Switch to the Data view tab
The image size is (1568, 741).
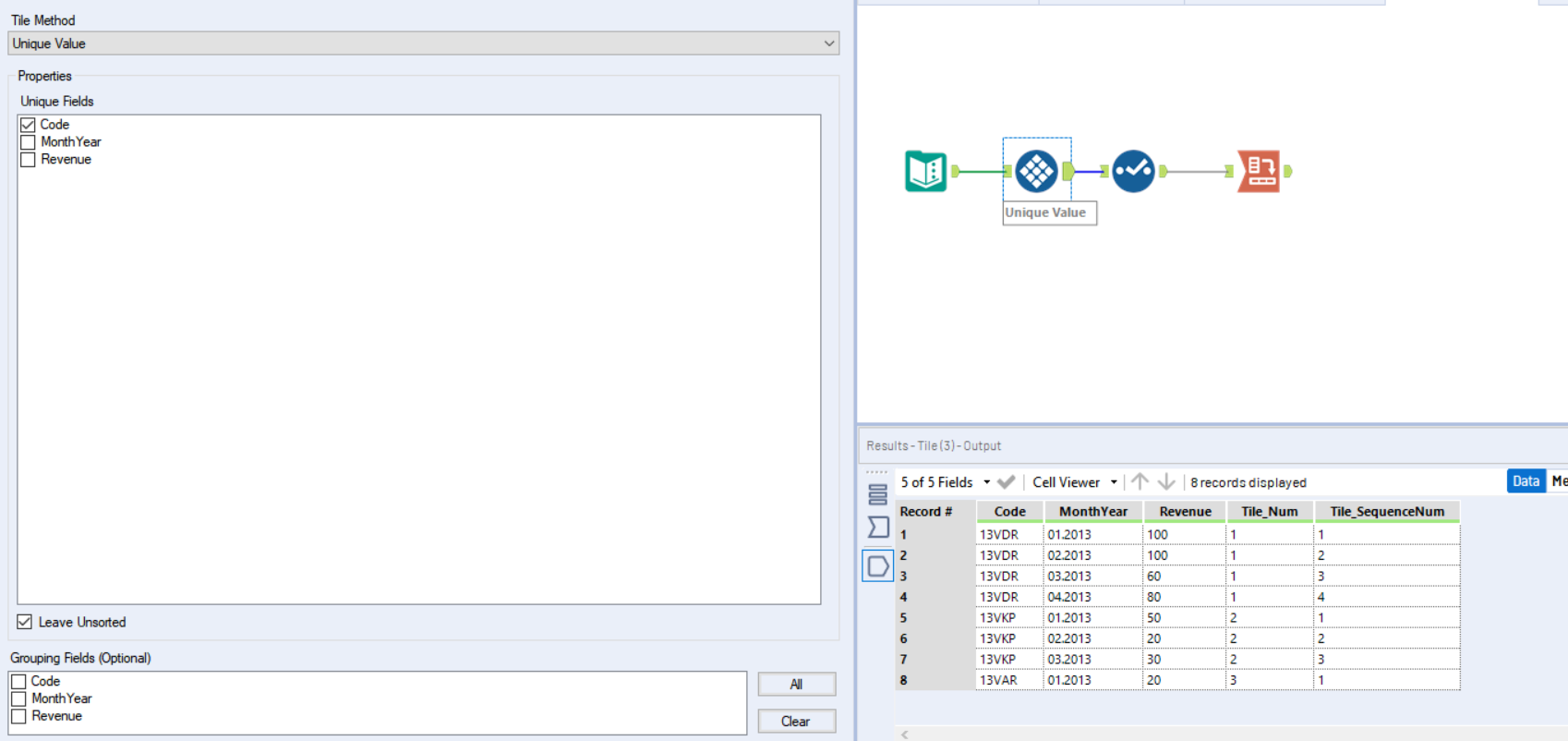tap(1526, 481)
